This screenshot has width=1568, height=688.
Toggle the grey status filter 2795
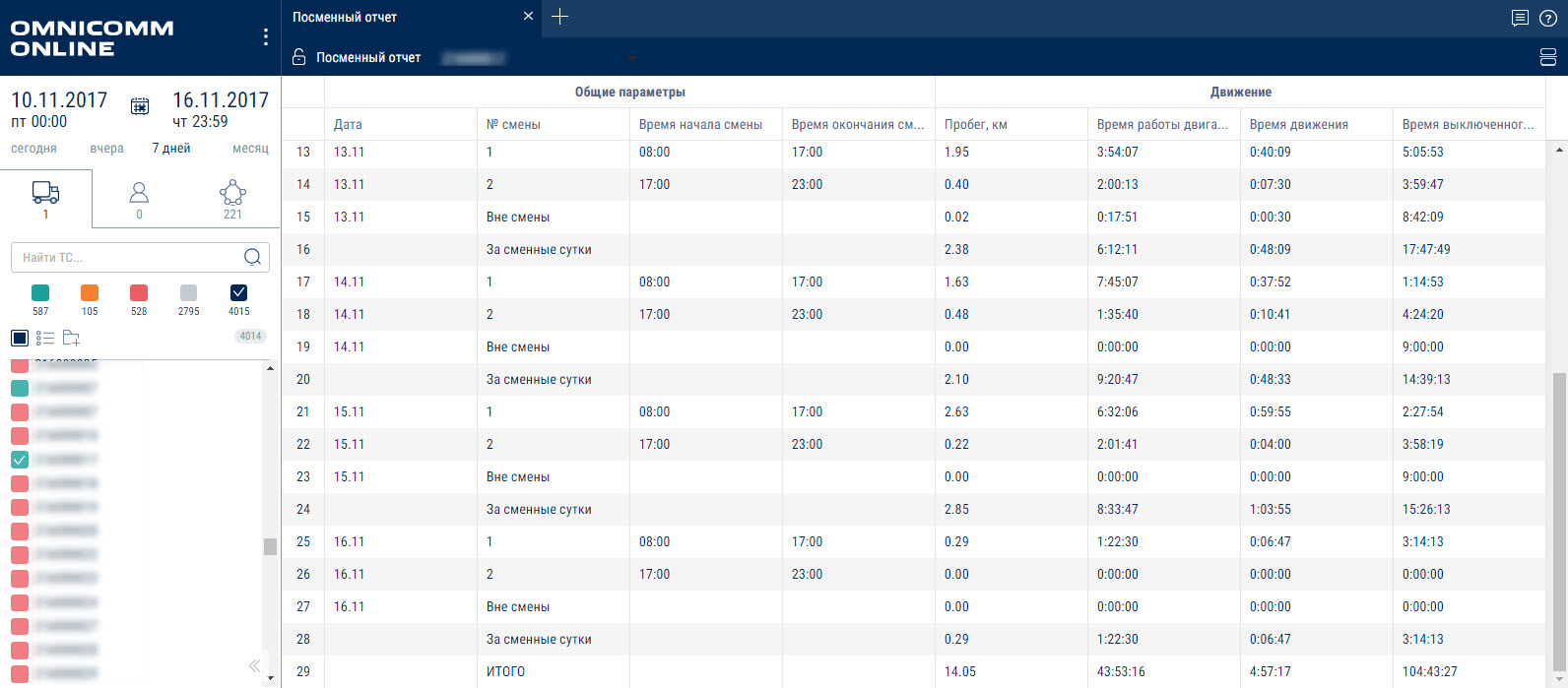coord(189,292)
